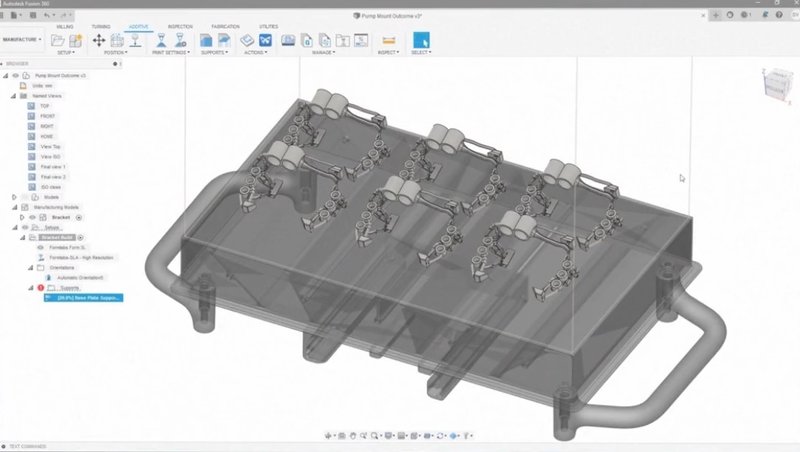Click the Move/Position arrows tool icon
Image resolution: width=800 pixels, height=452 pixels.
[99, 40]
